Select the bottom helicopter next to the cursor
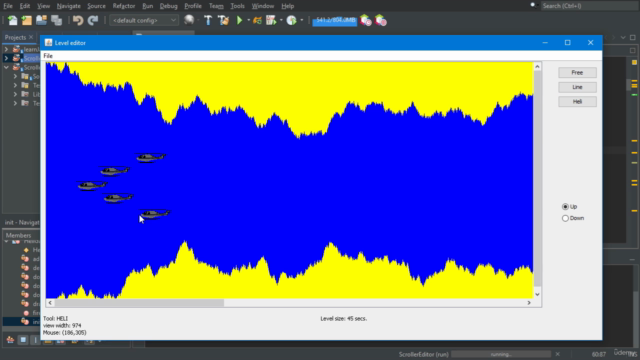 (x=155, y=214)
